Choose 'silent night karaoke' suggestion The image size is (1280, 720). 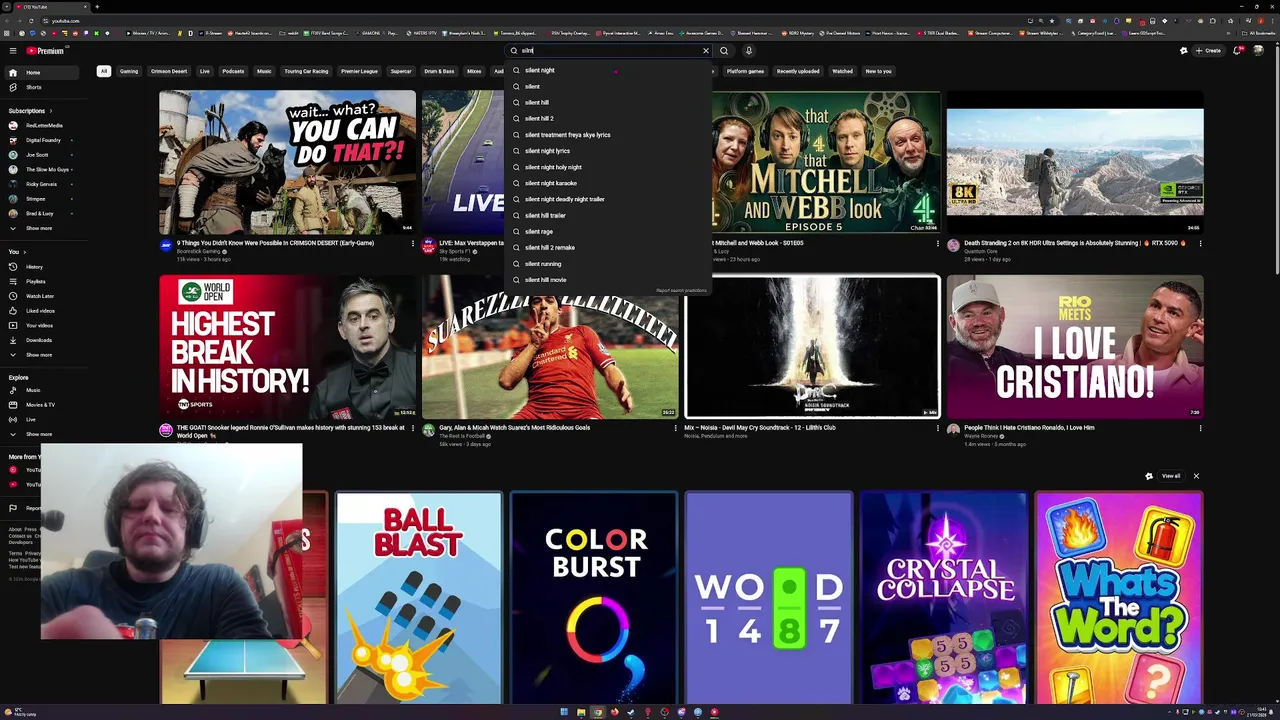tap(608, 183)
